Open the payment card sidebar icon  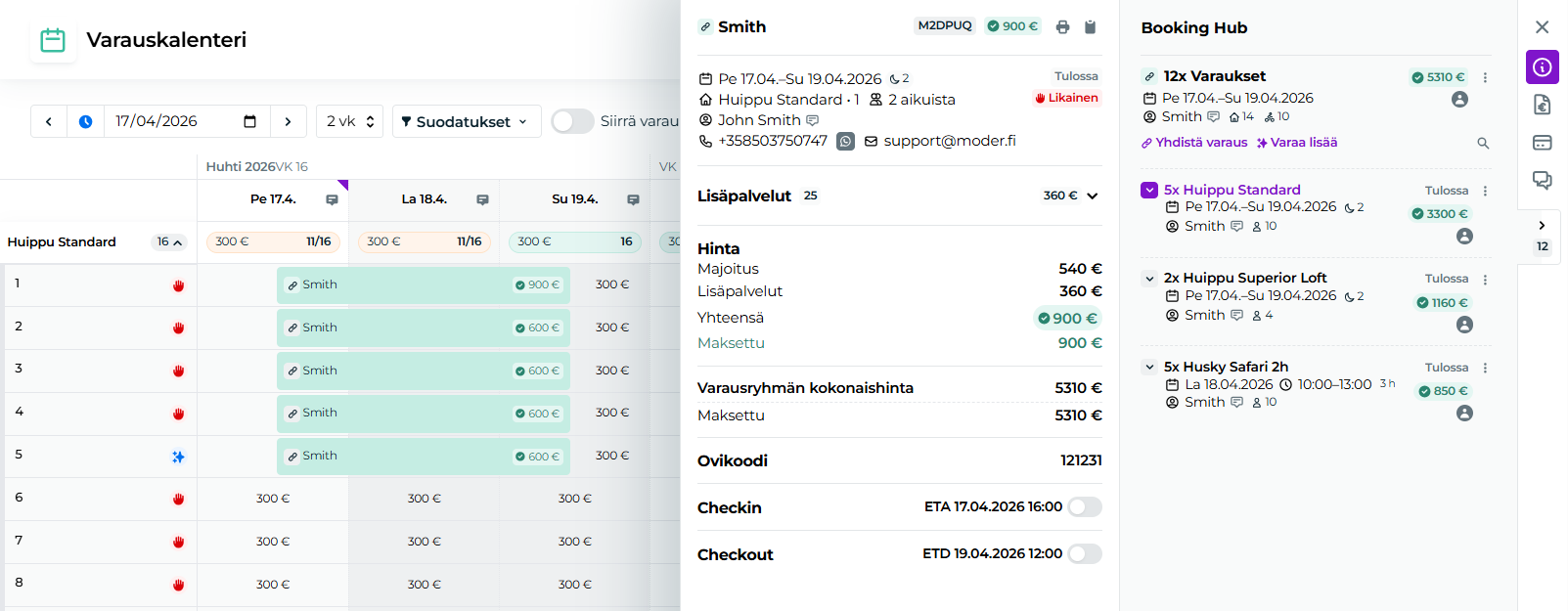[1542, 143]
